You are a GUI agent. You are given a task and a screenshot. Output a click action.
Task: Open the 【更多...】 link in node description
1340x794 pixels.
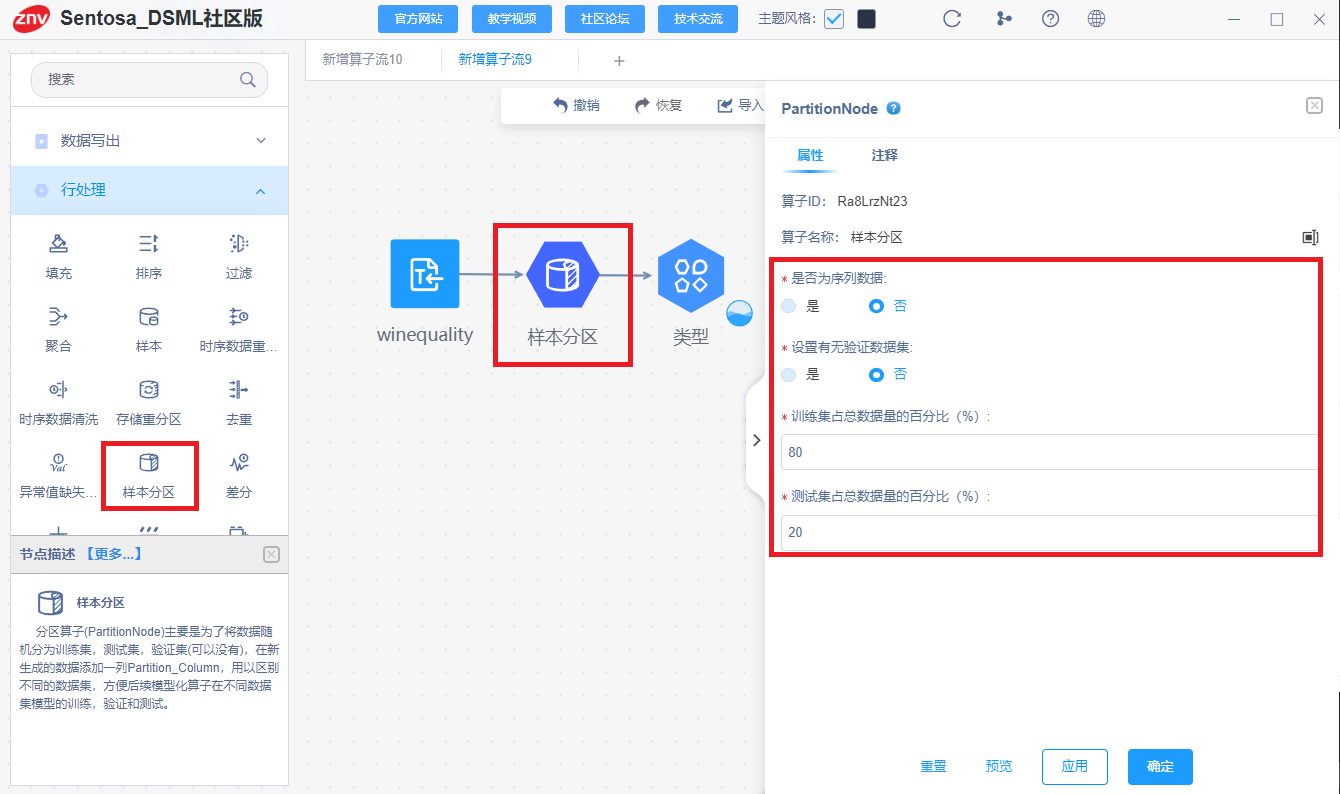pos(113,554)
